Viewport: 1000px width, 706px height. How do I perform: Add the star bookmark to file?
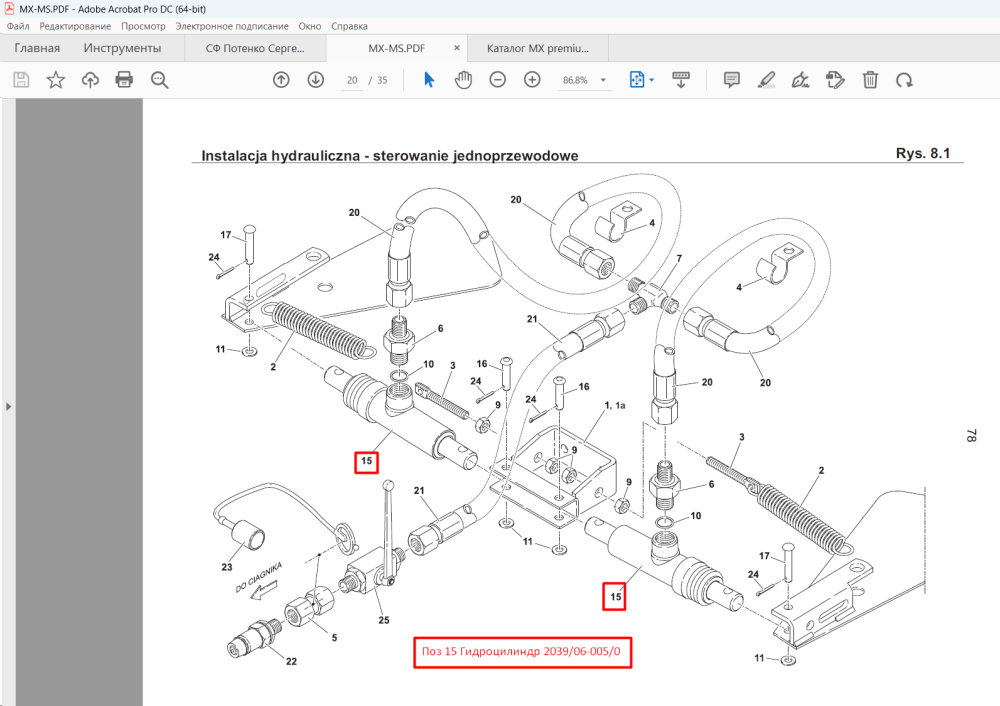point(55,80)
